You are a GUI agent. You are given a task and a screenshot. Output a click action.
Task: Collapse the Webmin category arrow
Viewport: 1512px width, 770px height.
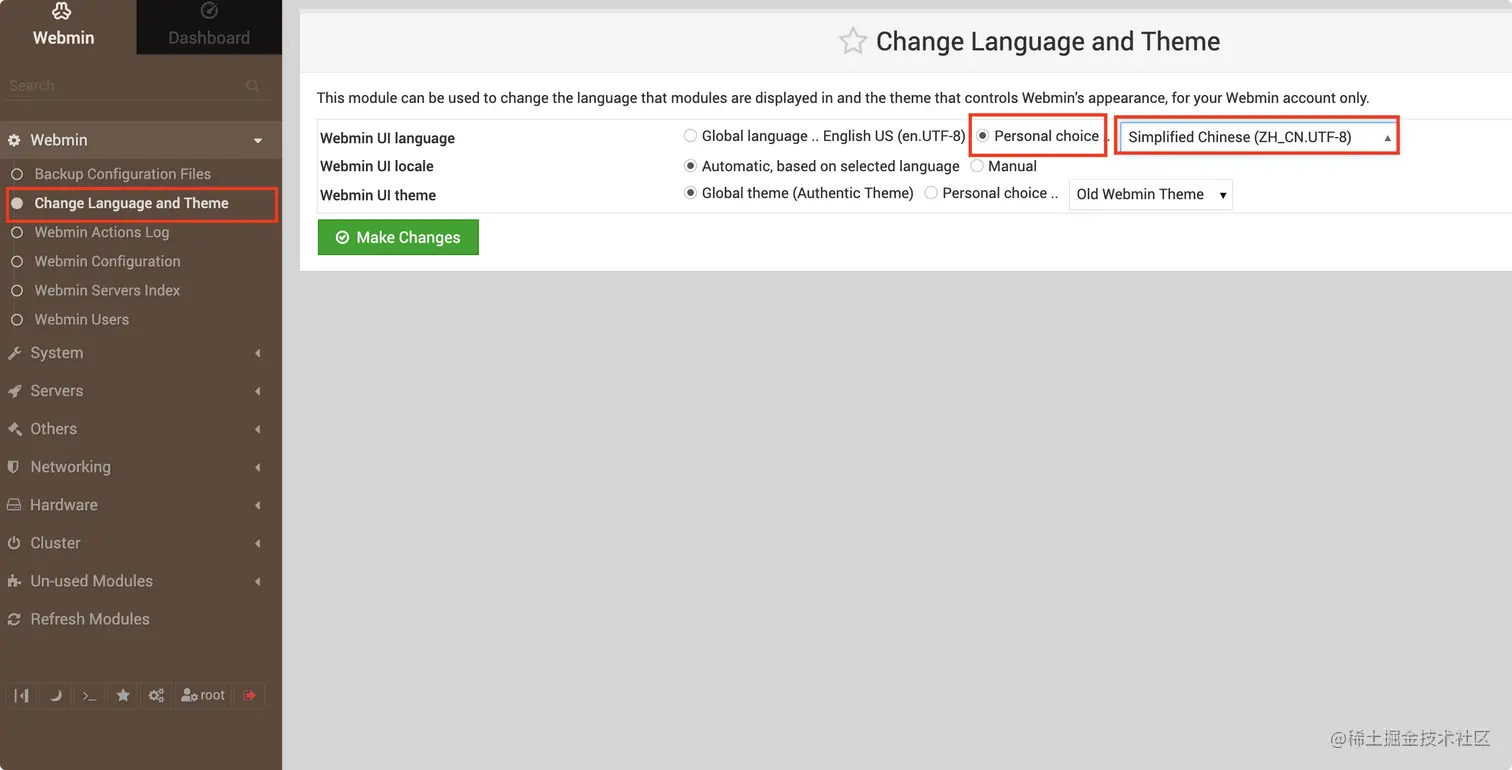258,141
